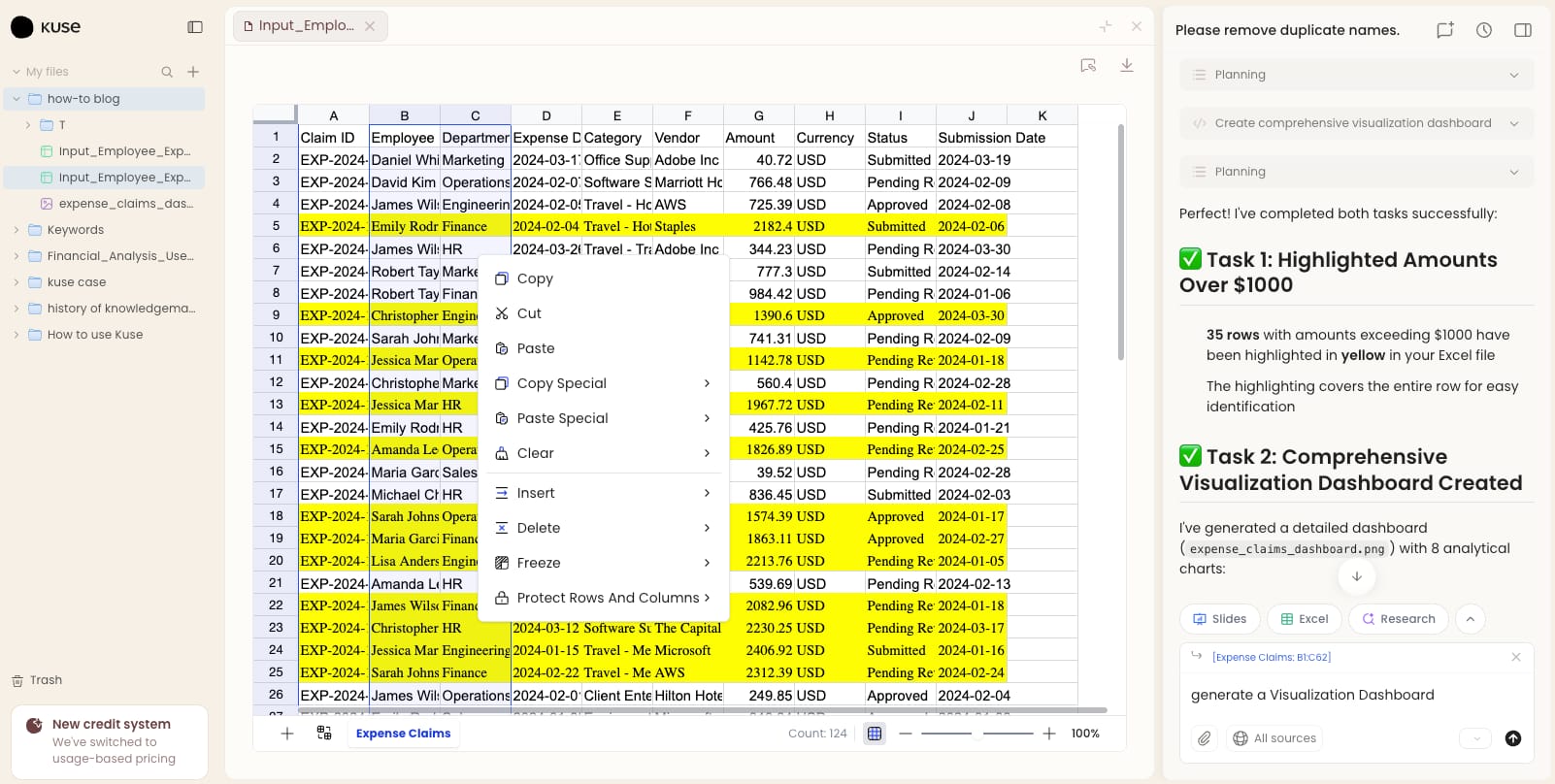Add new file with plus icon

pos(193,72)
